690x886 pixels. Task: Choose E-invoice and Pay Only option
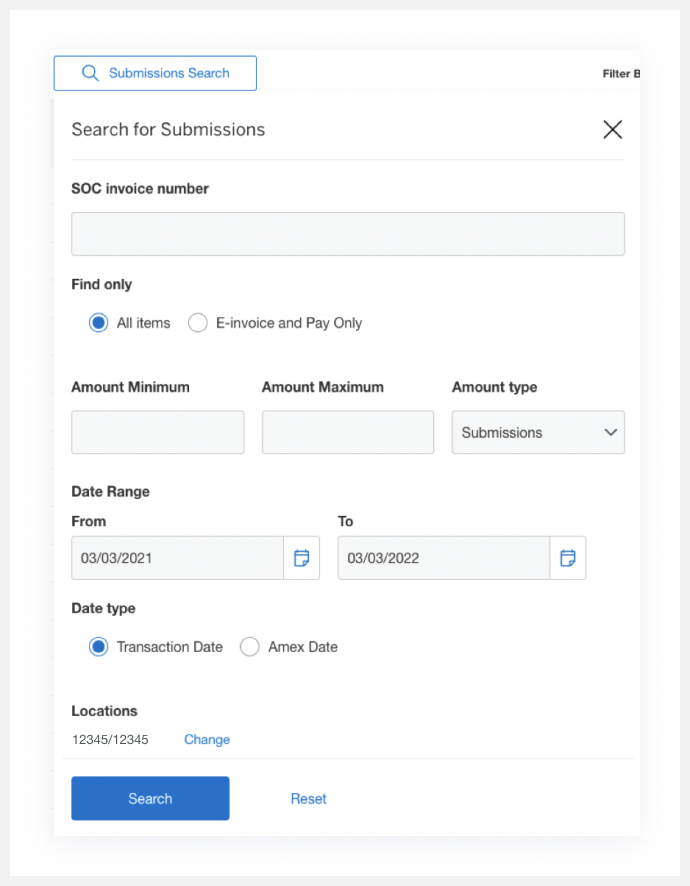198,323
